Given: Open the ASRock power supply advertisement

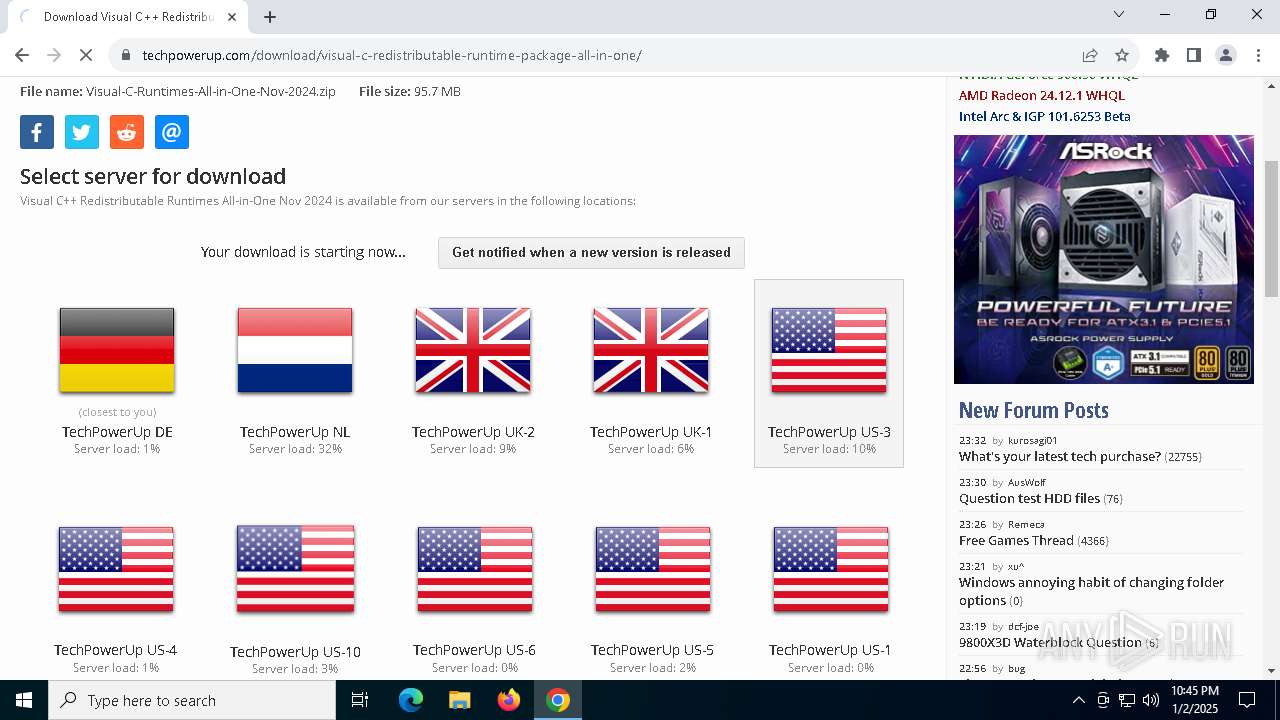Looking at the screenshot, I should [x=1104, y=260].
